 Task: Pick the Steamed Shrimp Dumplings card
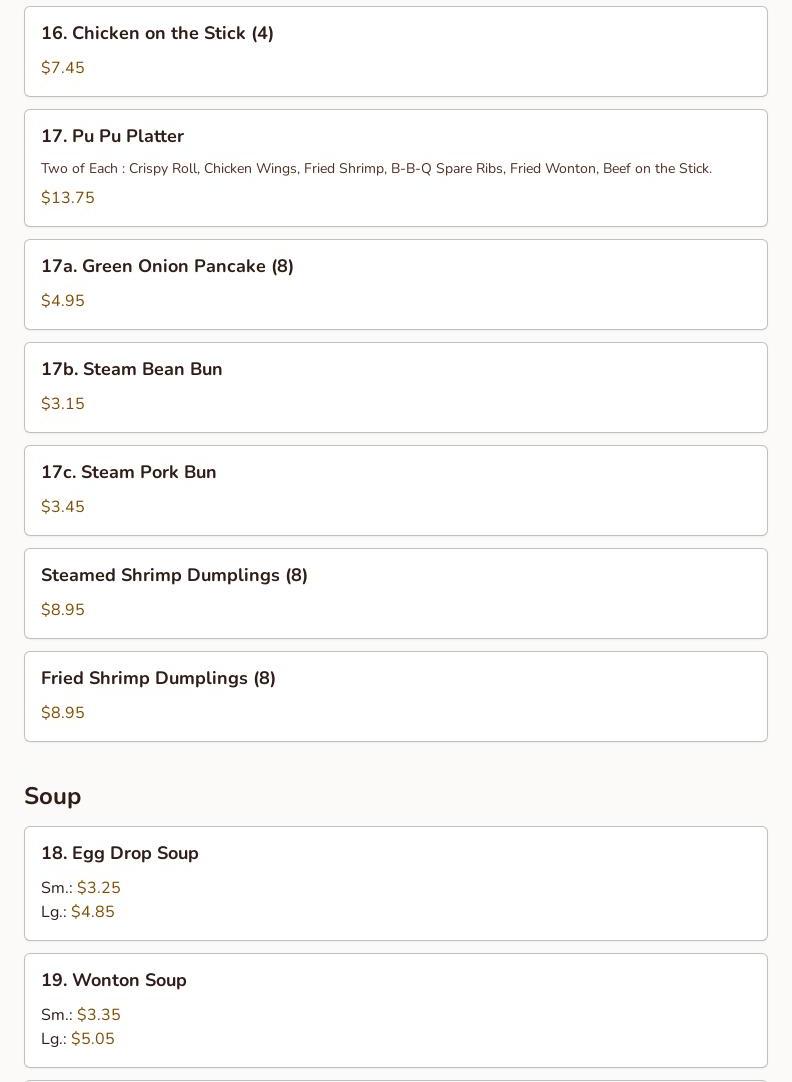coord(396,593)
